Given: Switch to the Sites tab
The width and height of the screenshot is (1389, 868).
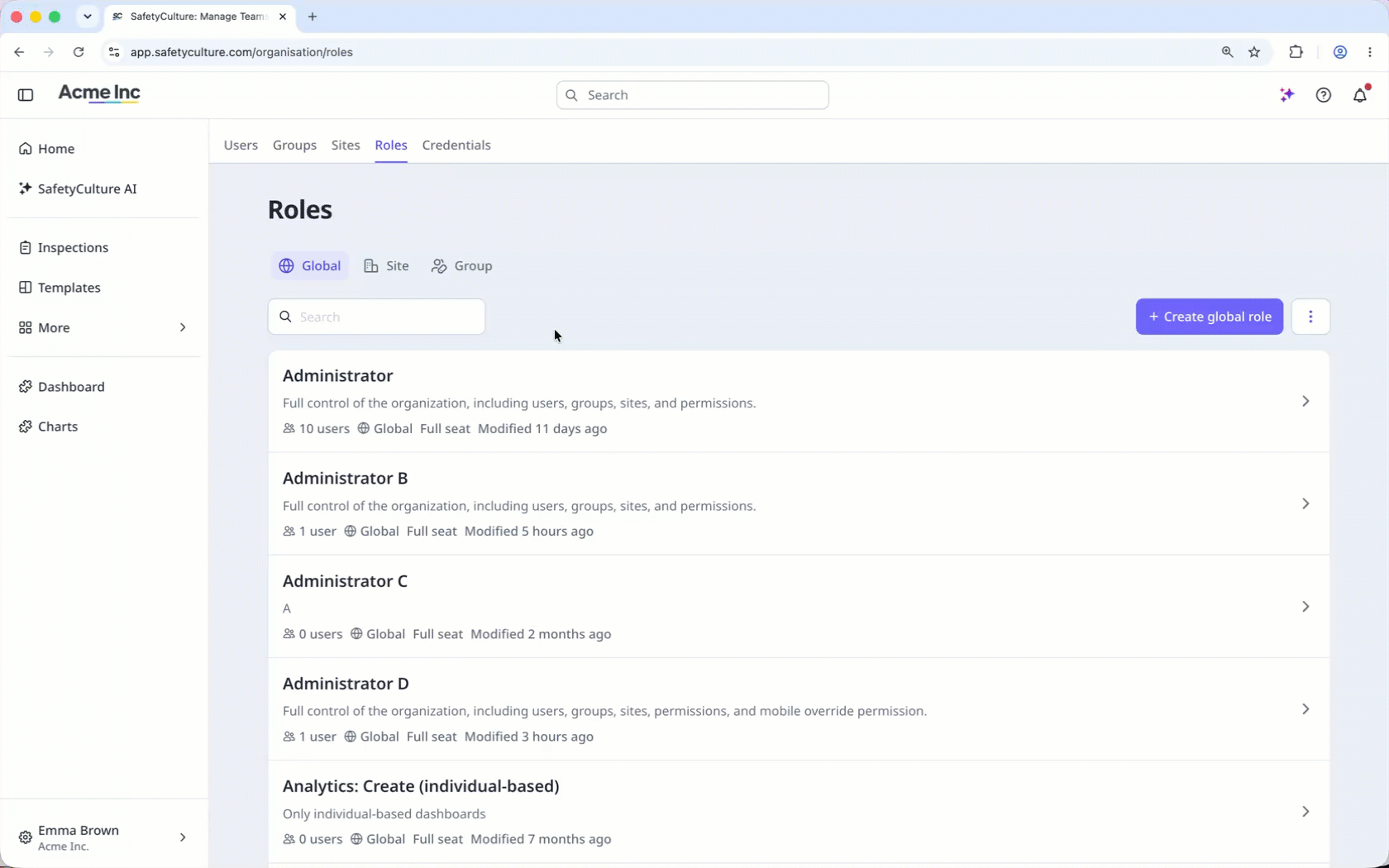Looking at the screenshot, I should coord(346,145).
